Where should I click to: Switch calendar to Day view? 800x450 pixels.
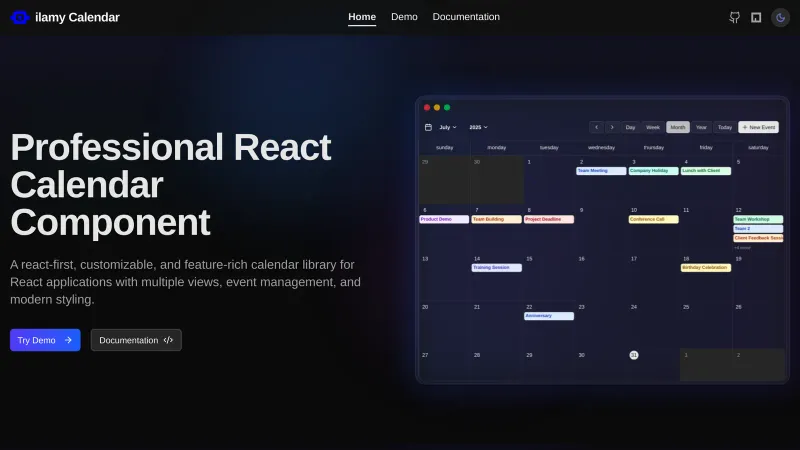tap(630, 127)
